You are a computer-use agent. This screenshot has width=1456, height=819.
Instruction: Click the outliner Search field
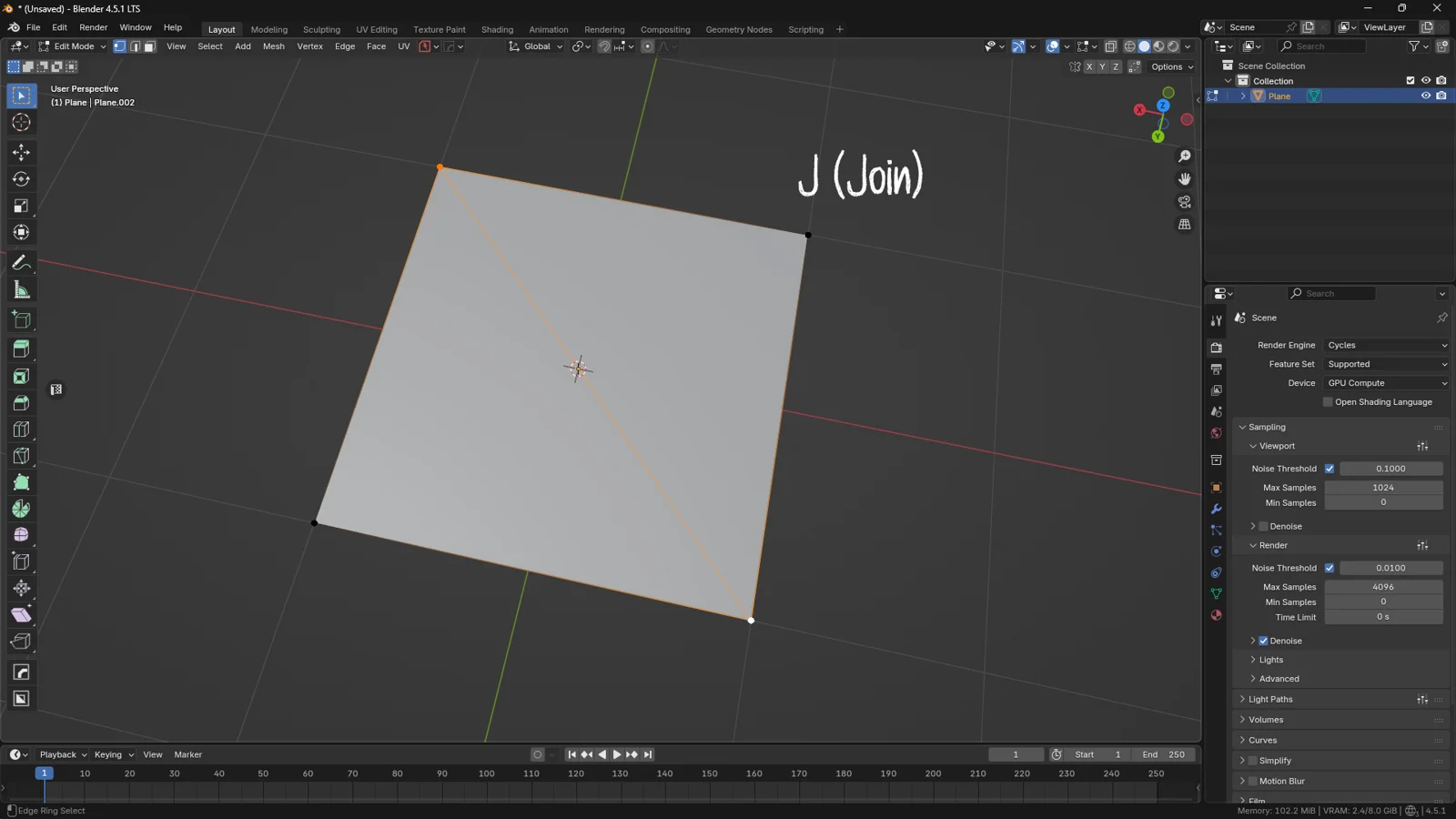click(1321, 46)
